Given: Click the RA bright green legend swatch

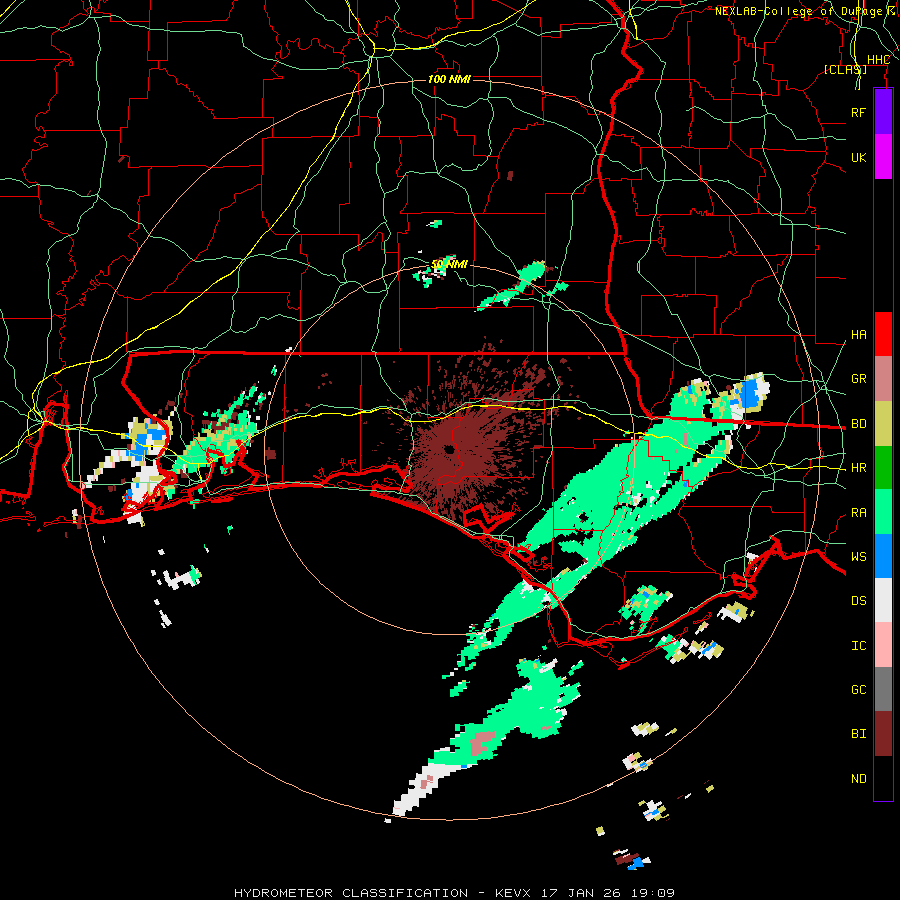Looking at the screenshot, I should tap(883, 512).
